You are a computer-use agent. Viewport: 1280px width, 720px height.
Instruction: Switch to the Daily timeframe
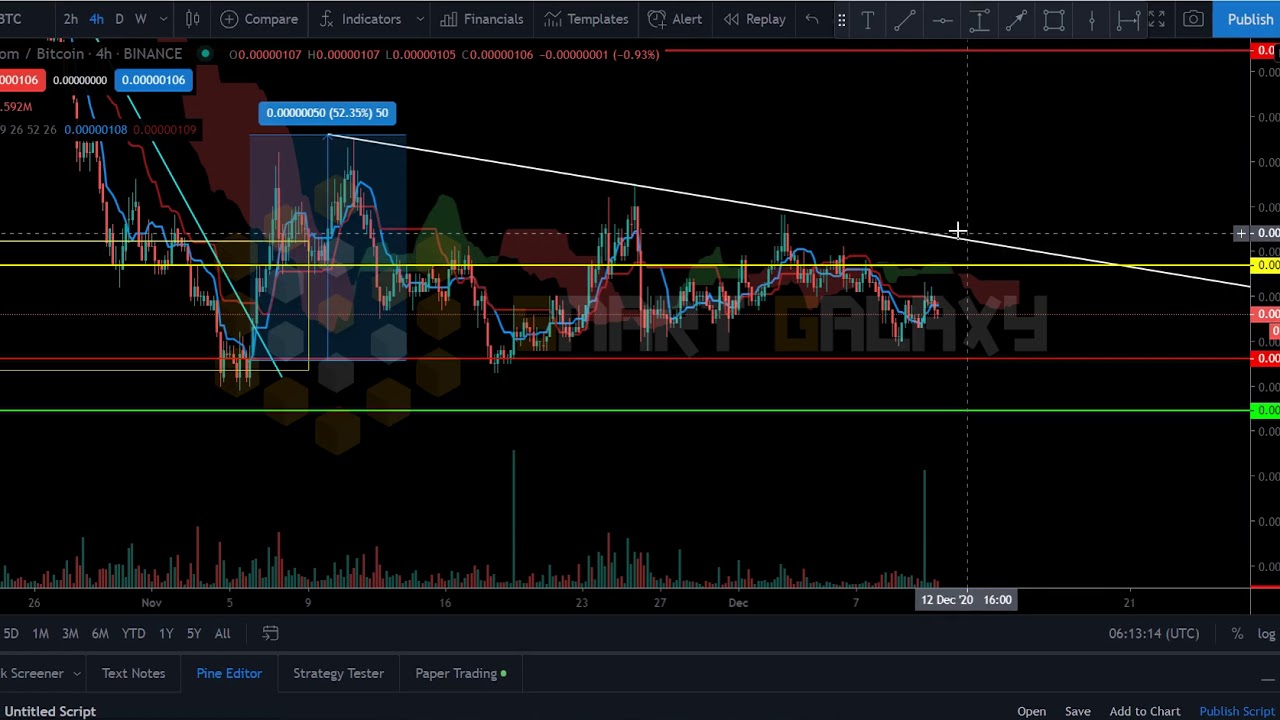point(119,19)
